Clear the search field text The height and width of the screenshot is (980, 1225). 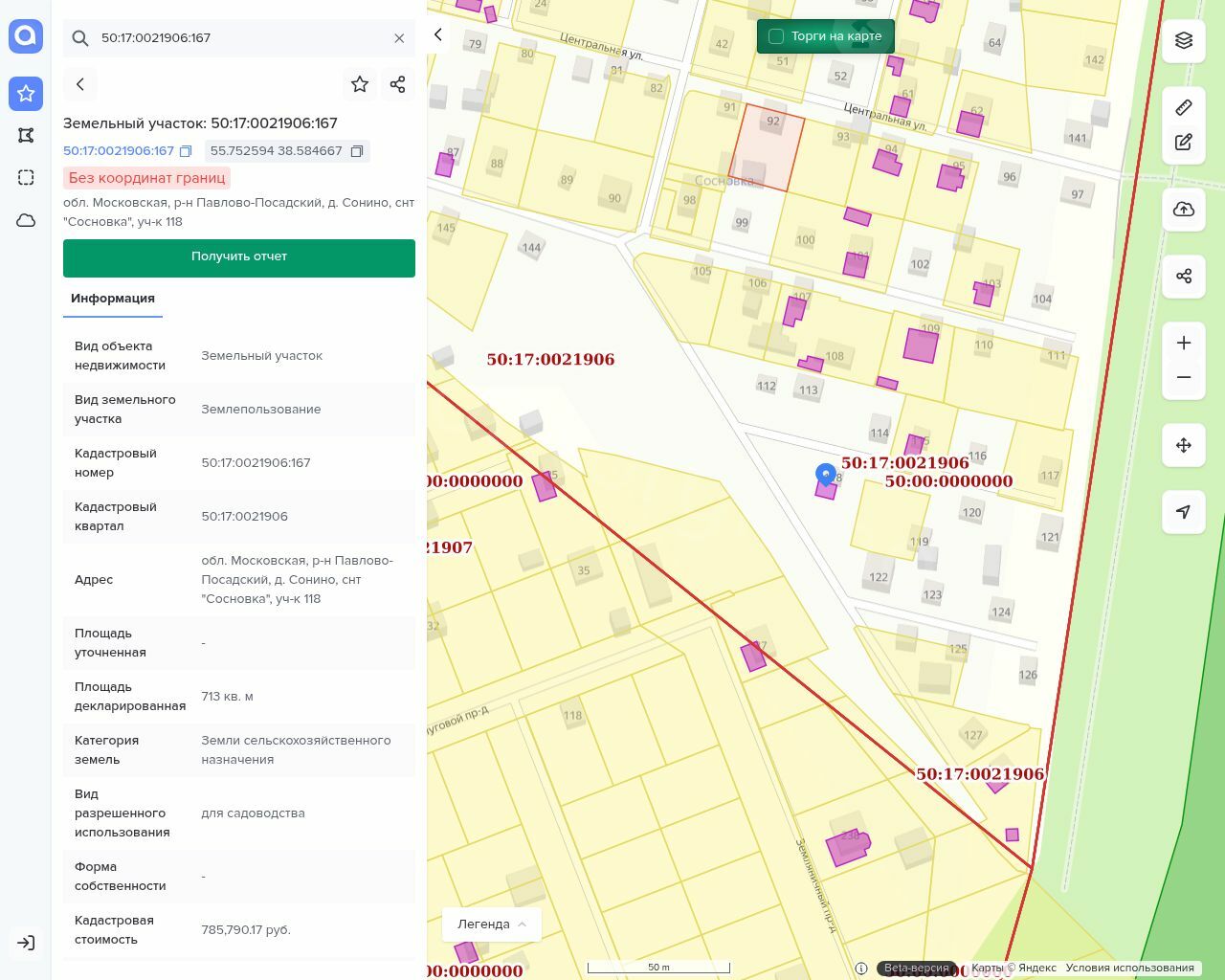399,38
